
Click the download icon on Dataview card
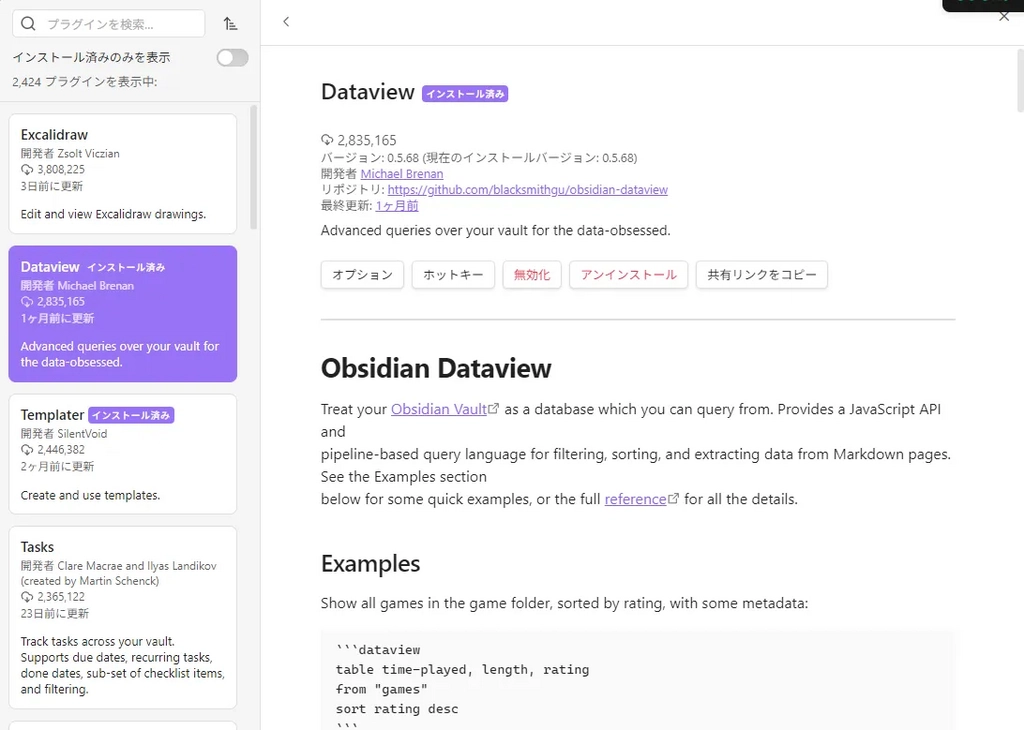click(x=27, y=302)
